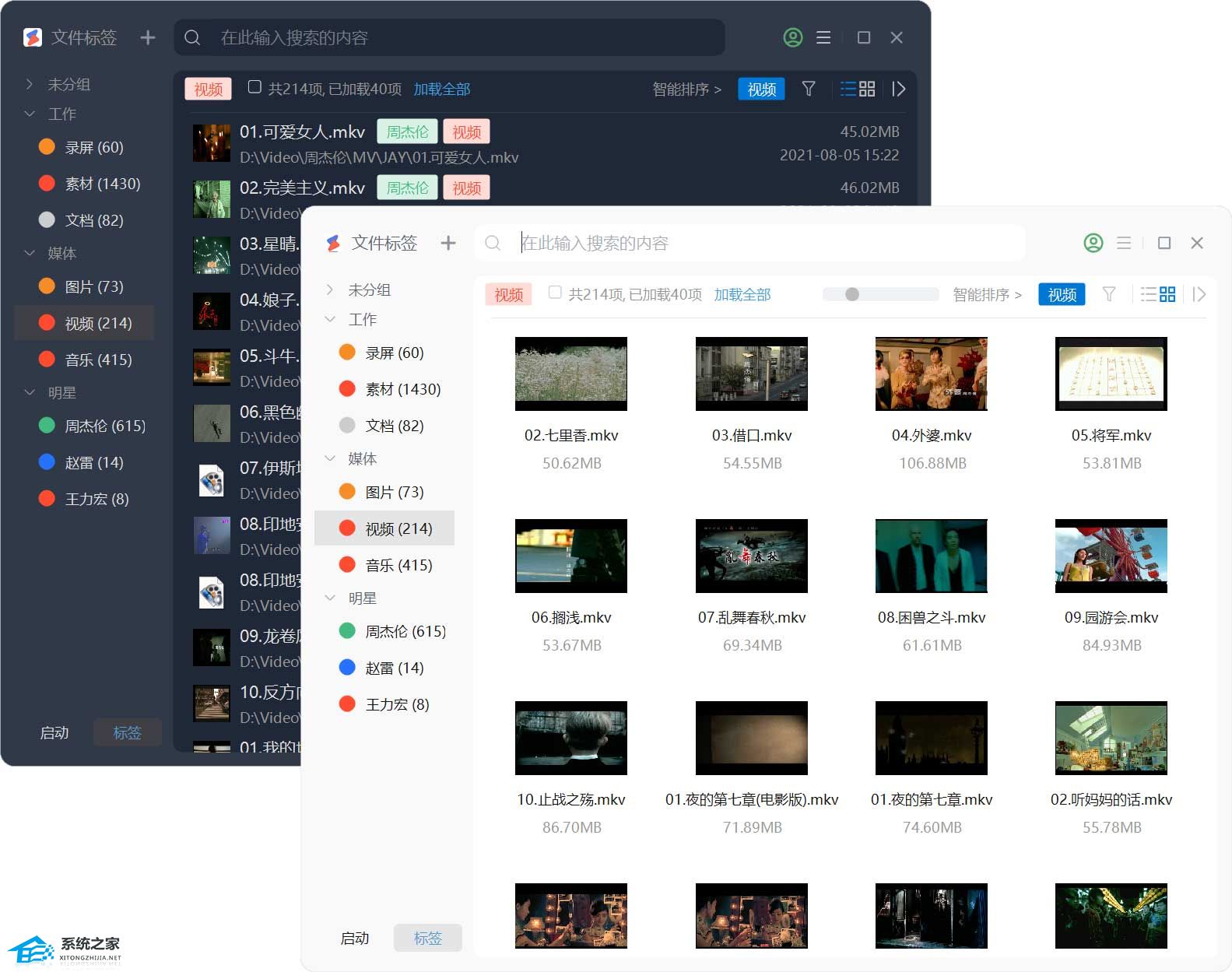This screenshot has height=972, width=1232.
Task: Switch to 启动 tab in light window
Action: [x=355, y=939]
